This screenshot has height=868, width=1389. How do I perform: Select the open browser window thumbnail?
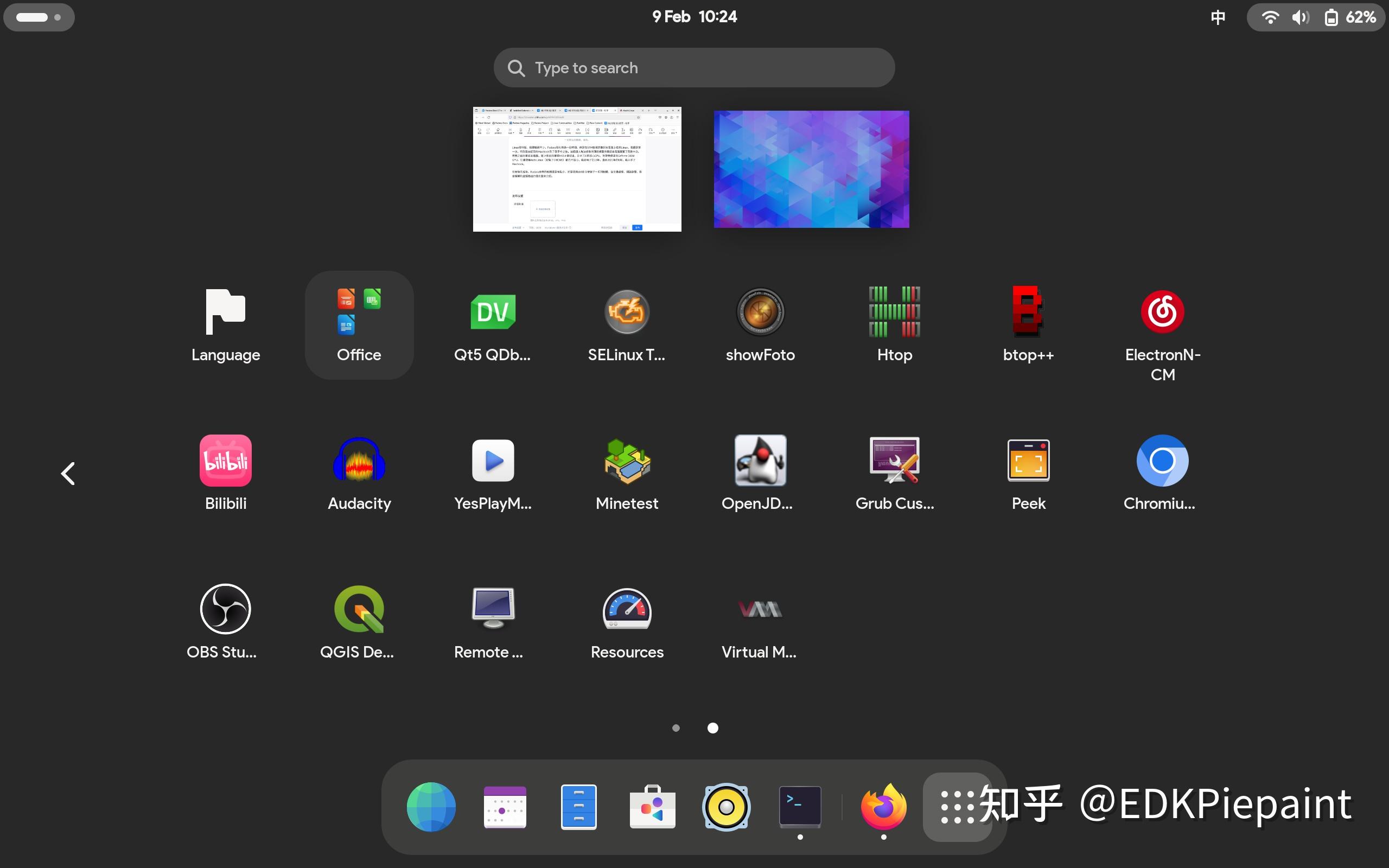point(577,168)
